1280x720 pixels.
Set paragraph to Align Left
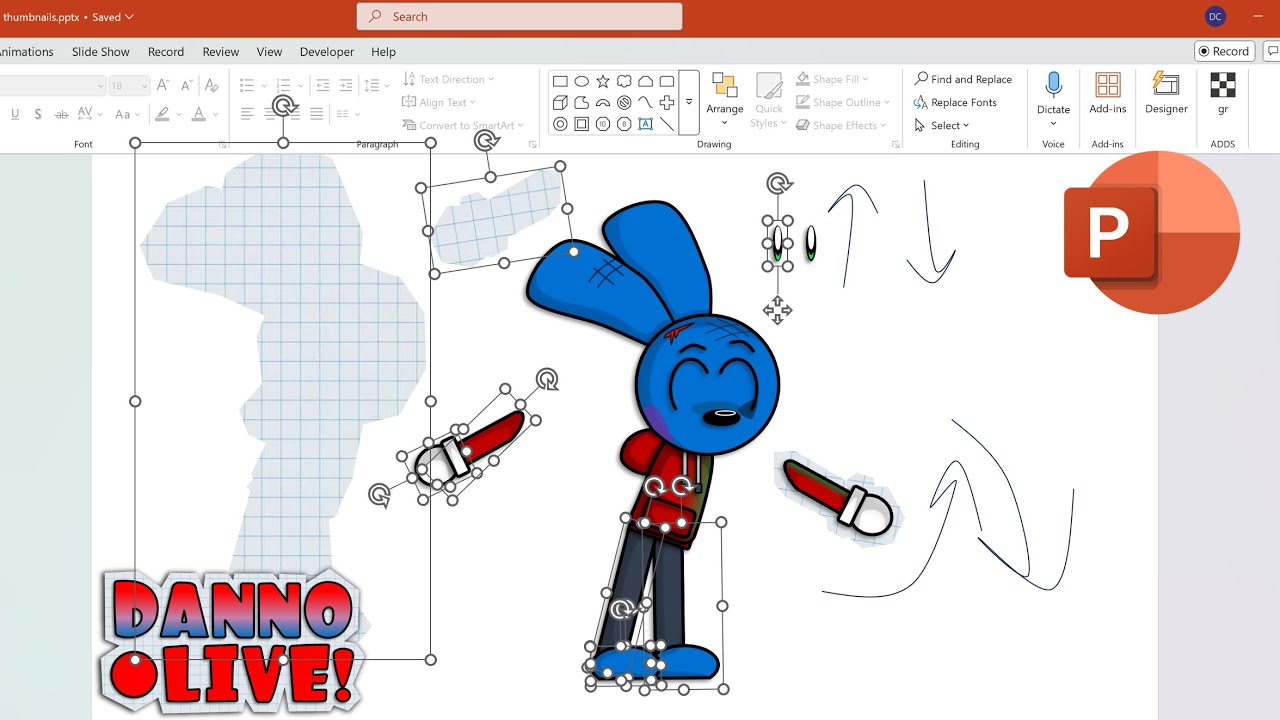247,114
